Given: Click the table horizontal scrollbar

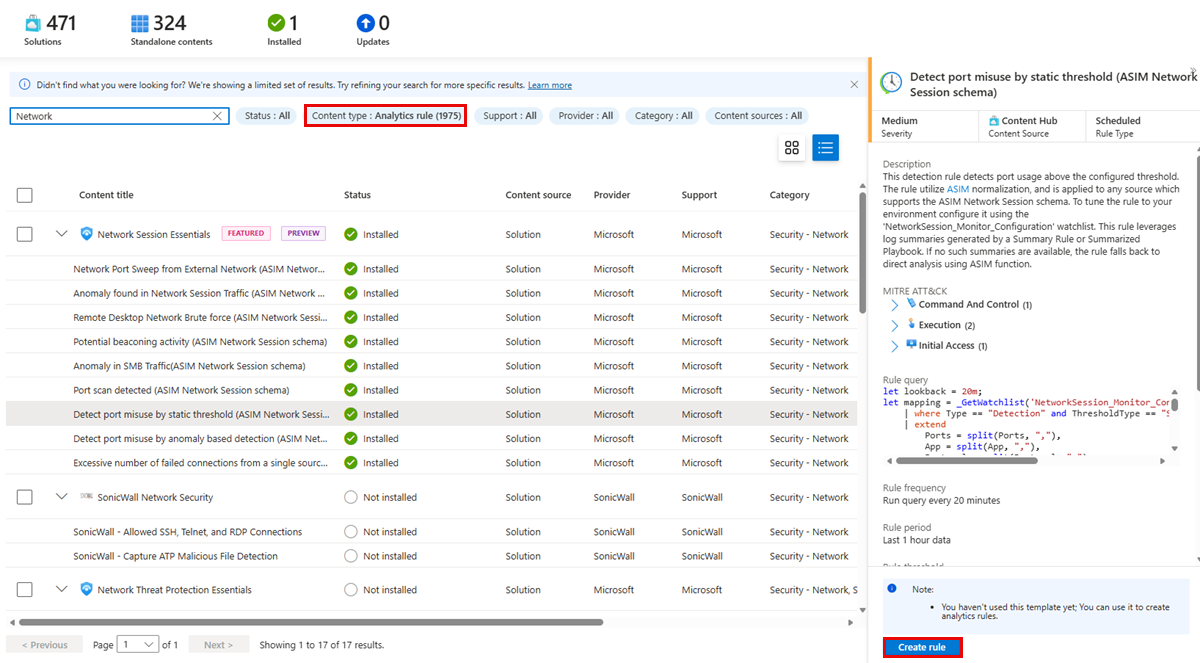Looking at the screenshot, I should pyautogui.click(x=310, y=622).
